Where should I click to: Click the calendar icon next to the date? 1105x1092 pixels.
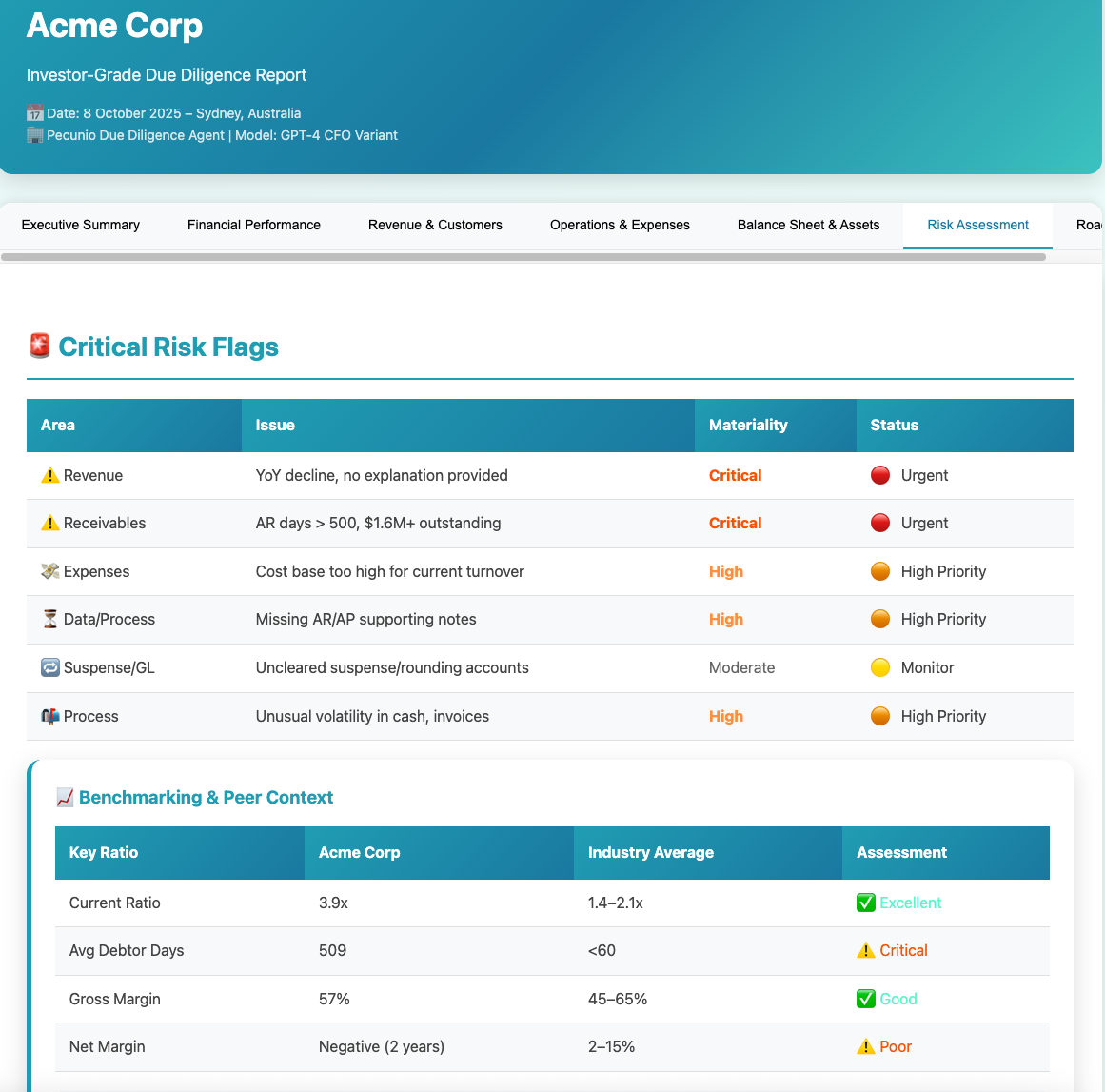[35, 113]
